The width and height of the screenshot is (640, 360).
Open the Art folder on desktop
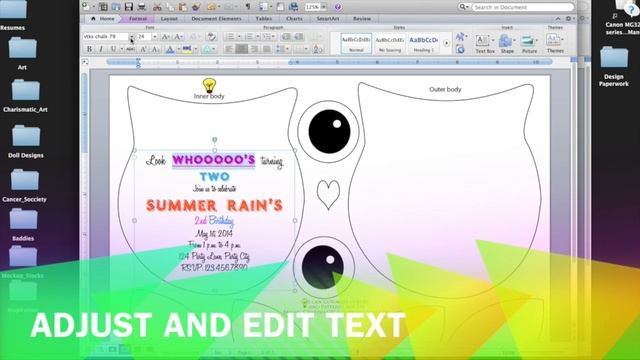[22, 53]
